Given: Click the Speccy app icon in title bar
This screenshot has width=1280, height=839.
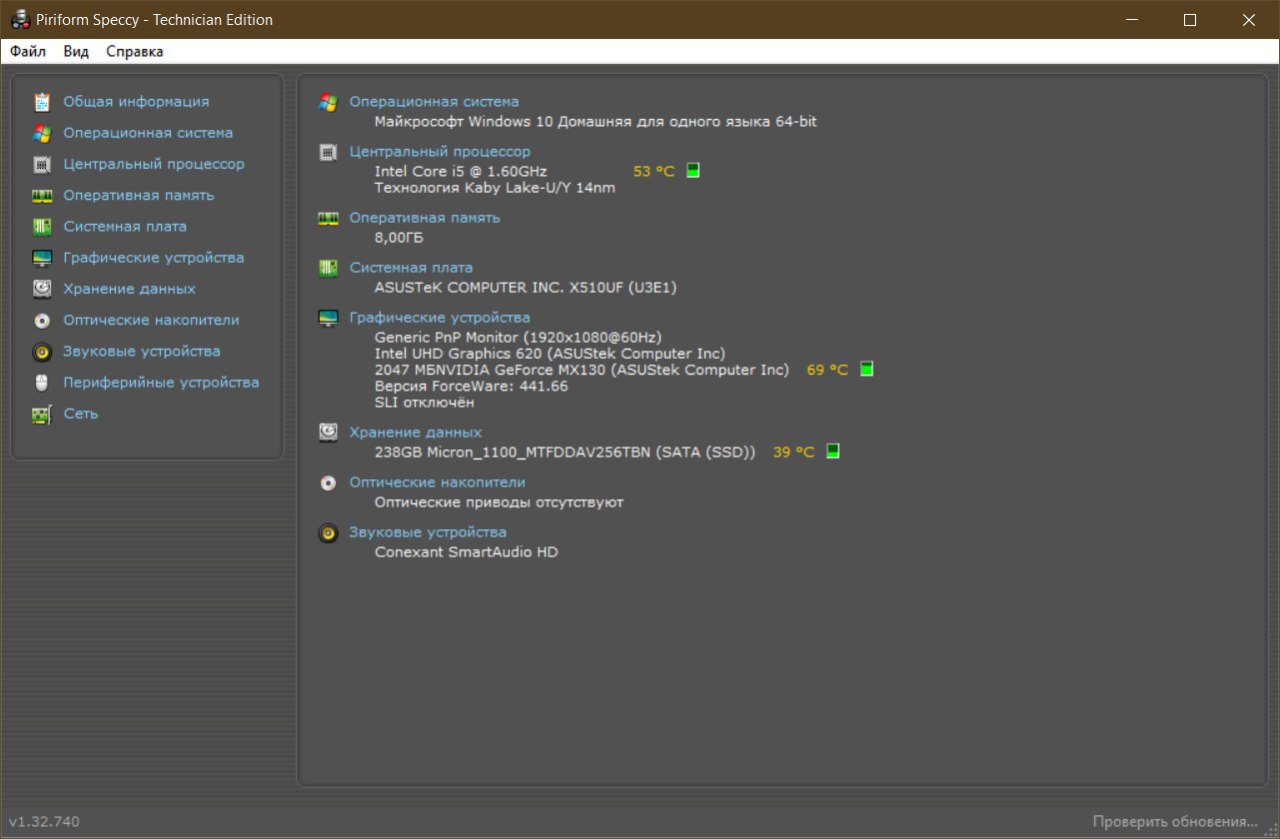Looking at the screenshot, I should tap(20, 20).
